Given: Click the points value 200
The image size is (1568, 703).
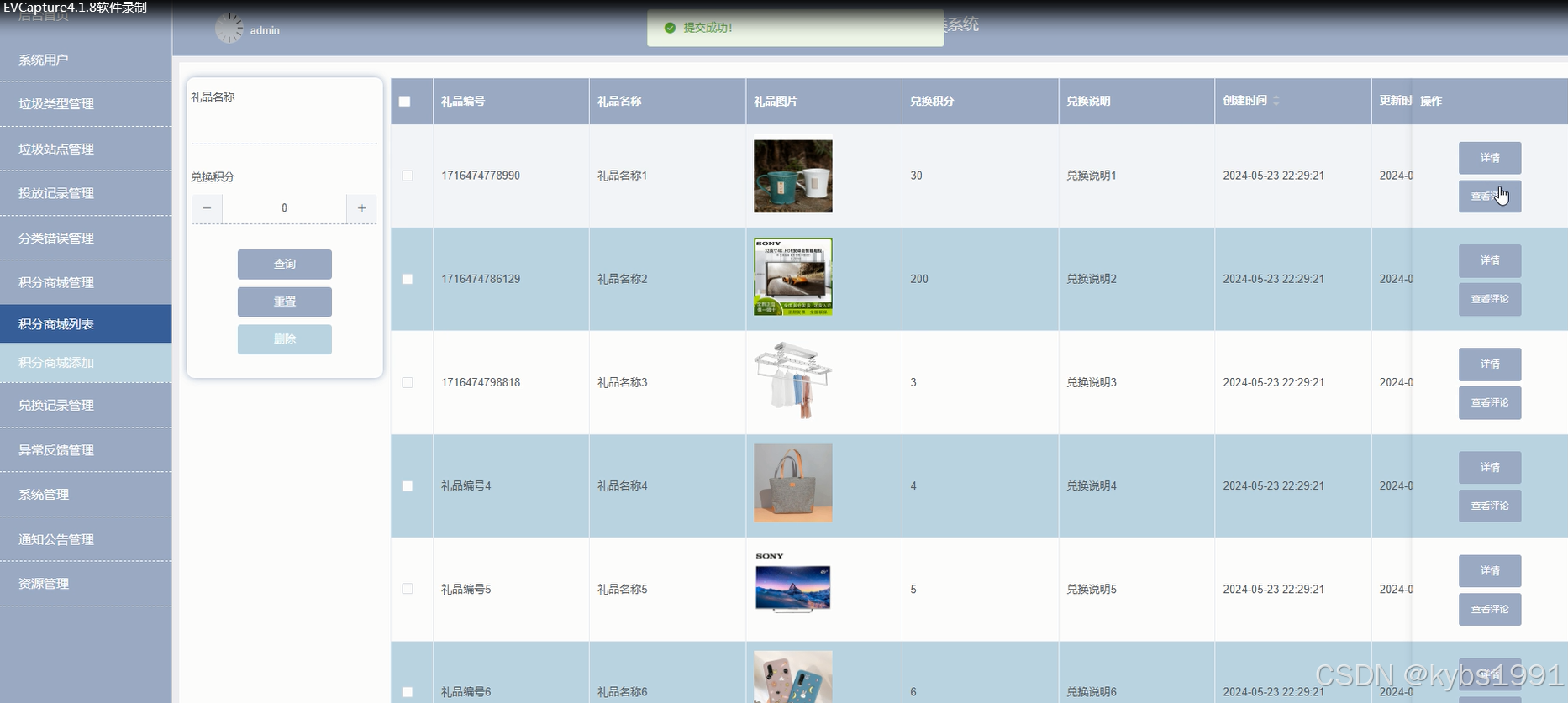Looking at the screenshot, I should pyautogui.click(x=919, y=279).
